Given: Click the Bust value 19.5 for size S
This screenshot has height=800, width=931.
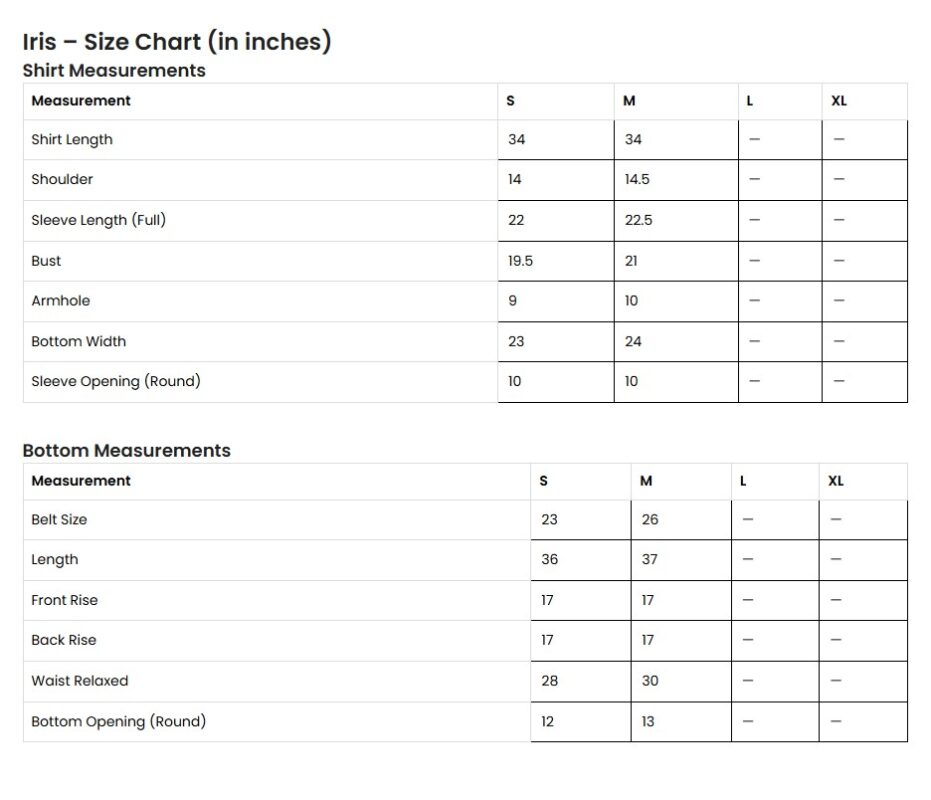Looking at the screenshot, I should tap(520, 261).
